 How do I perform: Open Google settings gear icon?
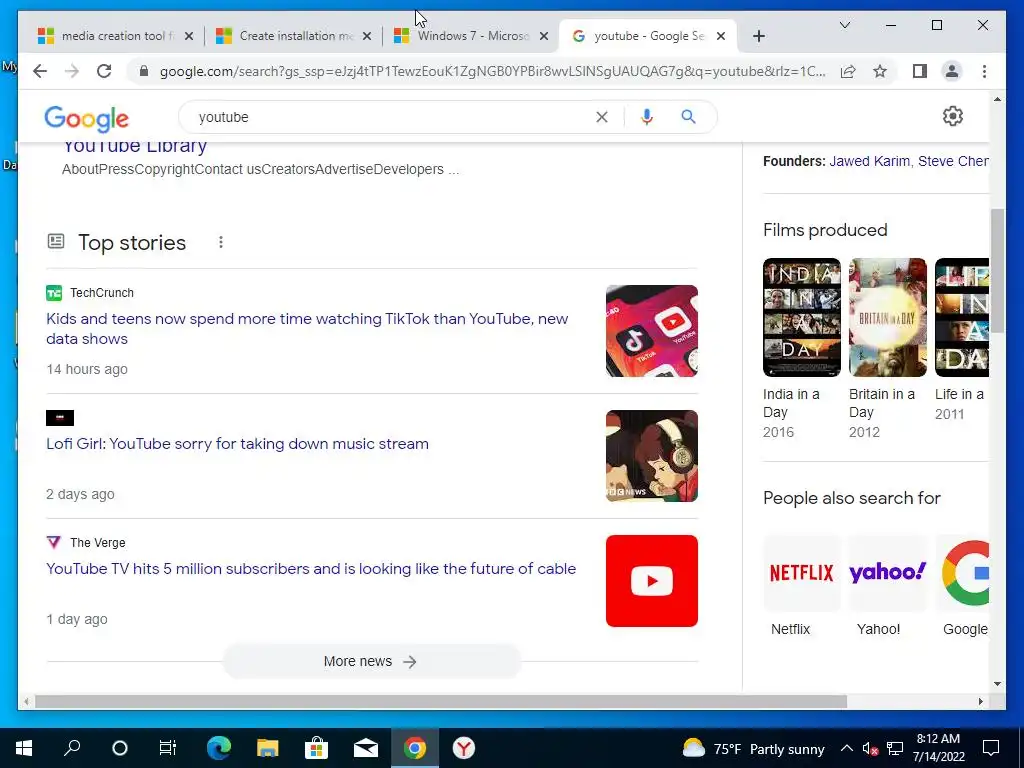953,116
